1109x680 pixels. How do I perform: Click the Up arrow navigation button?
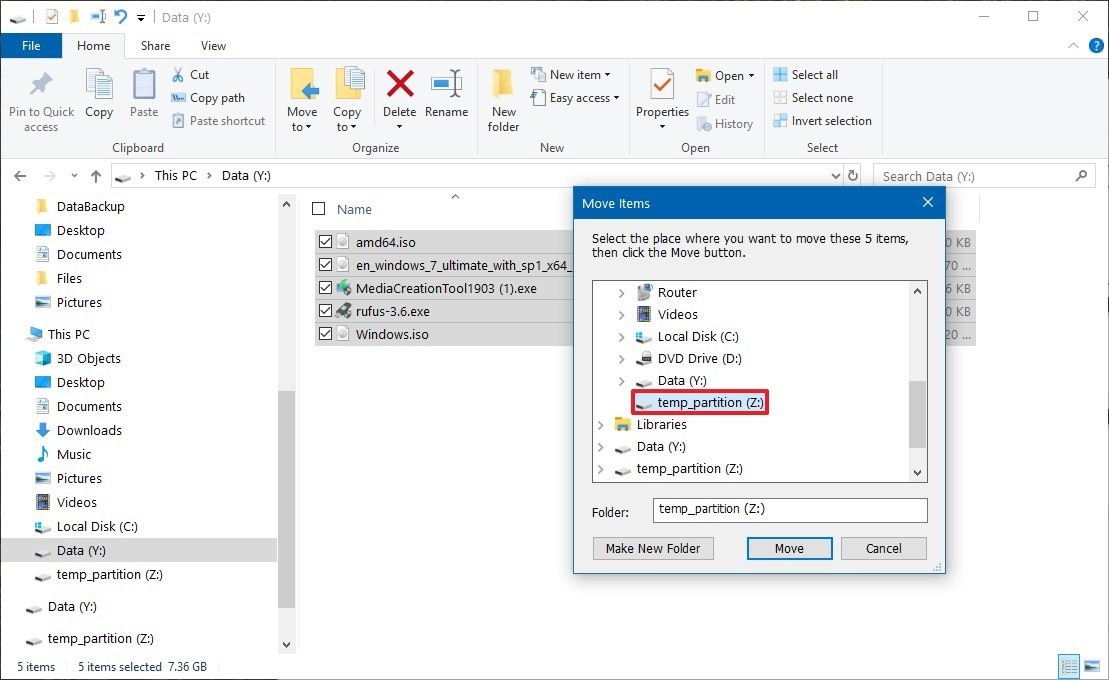(96, 176)
